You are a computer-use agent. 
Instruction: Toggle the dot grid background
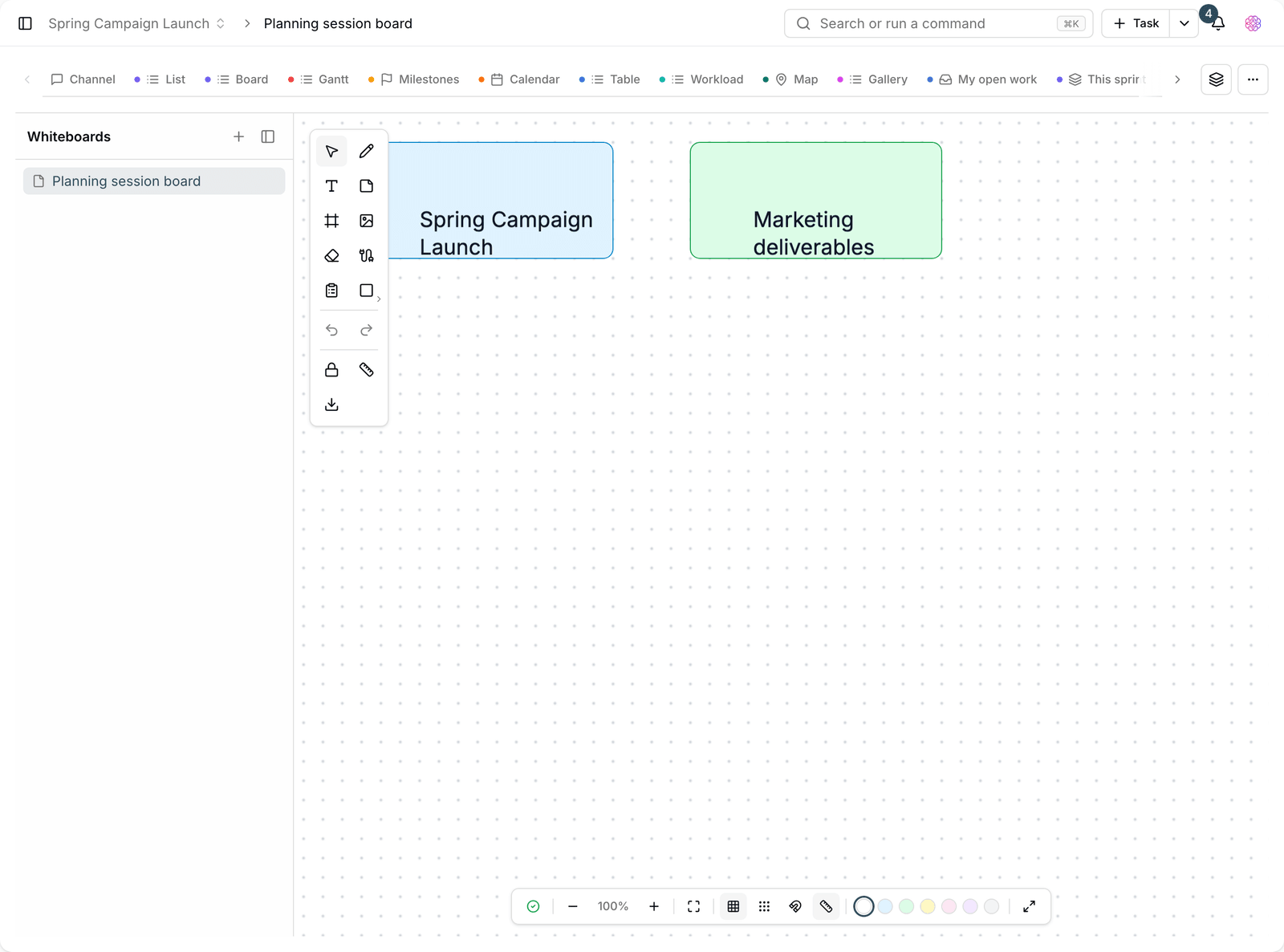[x=764, y=906]
